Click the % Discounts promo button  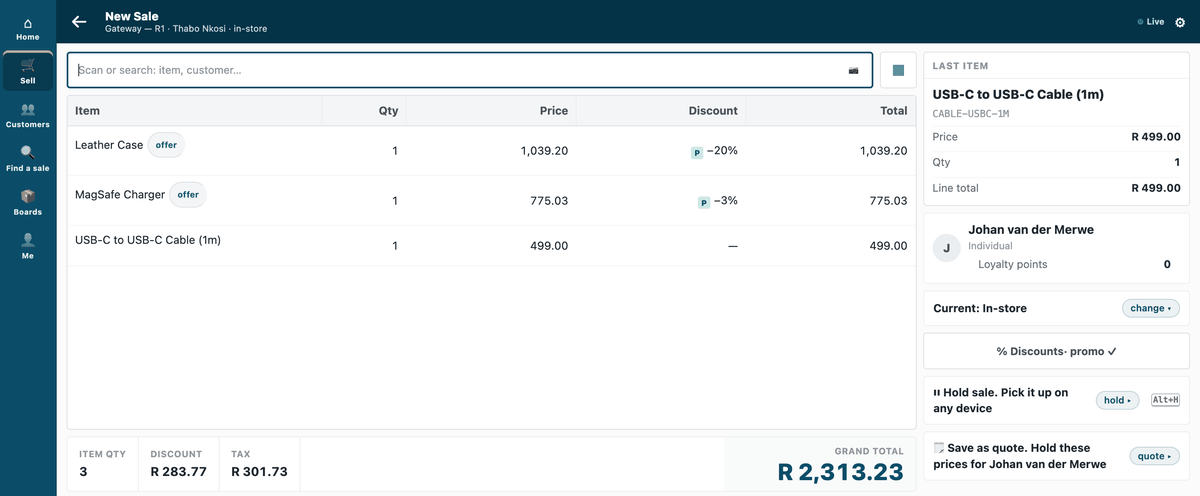point(1056,351)
